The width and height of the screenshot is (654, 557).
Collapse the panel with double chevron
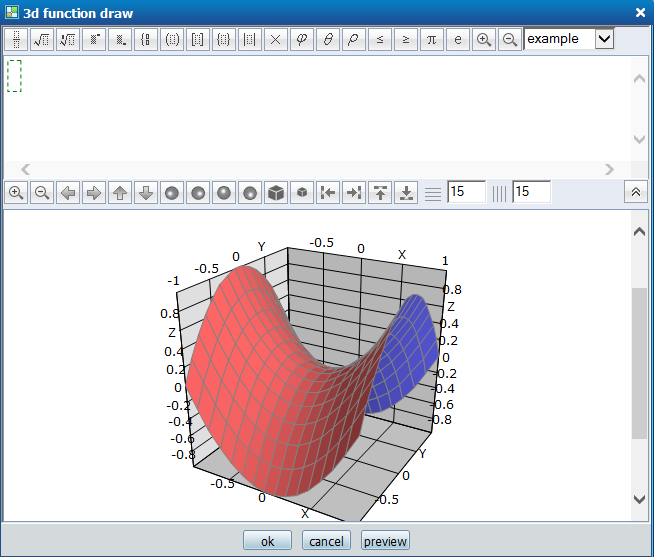pyautogui.click(x=636, y=192)
